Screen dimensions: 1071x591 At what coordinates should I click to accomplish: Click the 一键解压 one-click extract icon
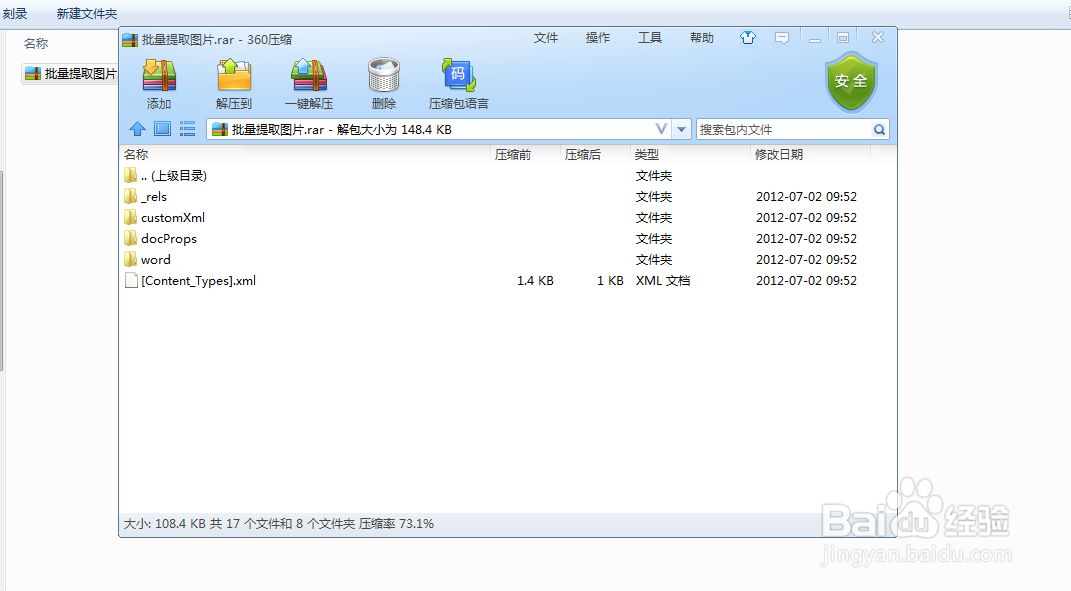[x=309, y=76]
